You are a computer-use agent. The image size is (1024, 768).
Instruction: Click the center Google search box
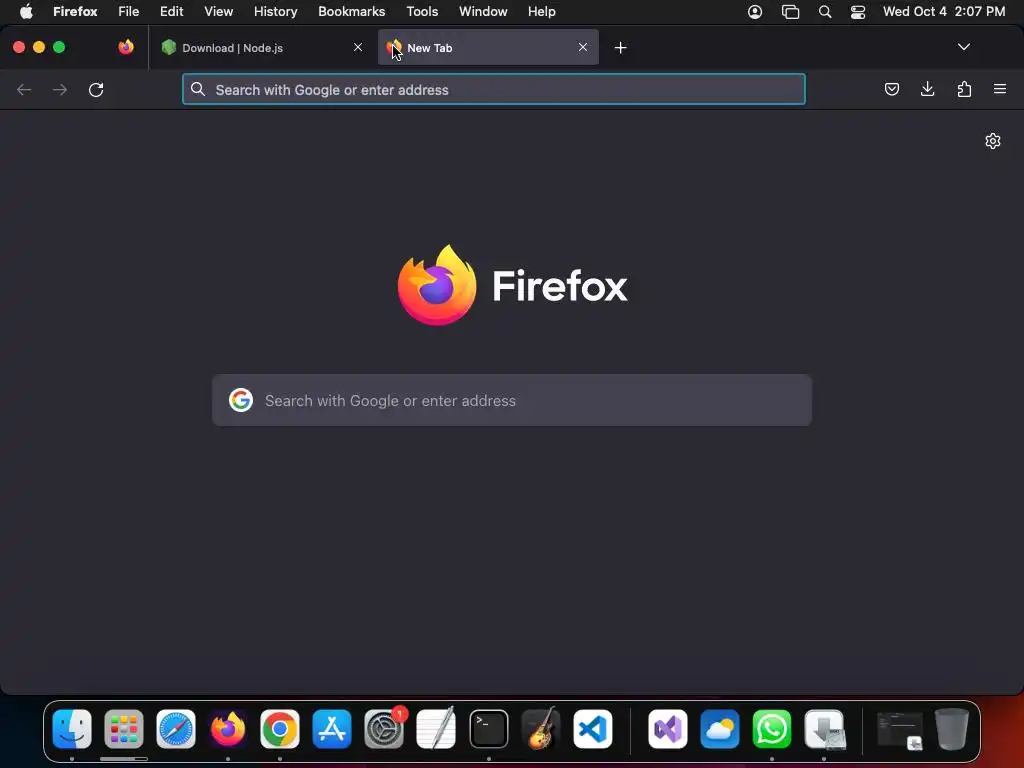[x=512, y=400]
